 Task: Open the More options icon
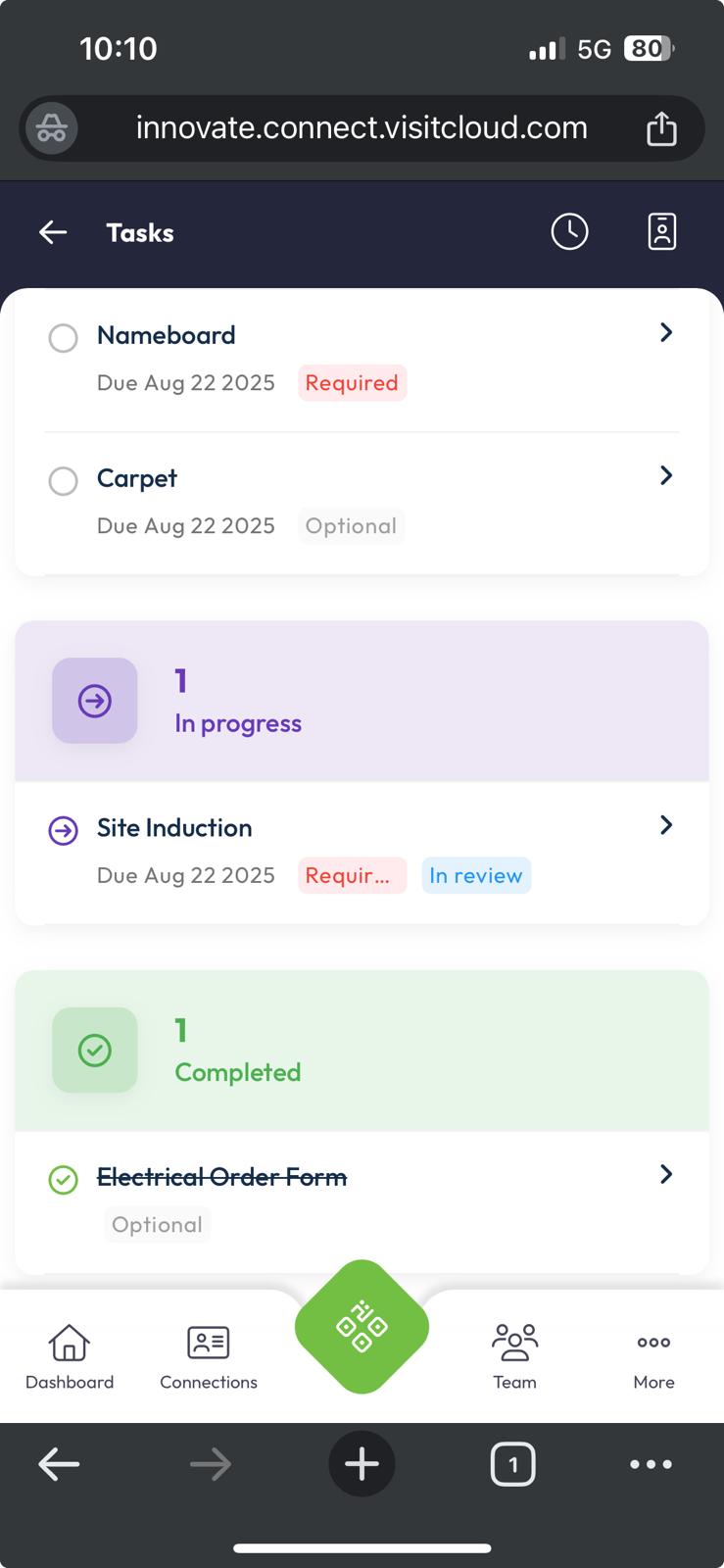point(652,1342)
